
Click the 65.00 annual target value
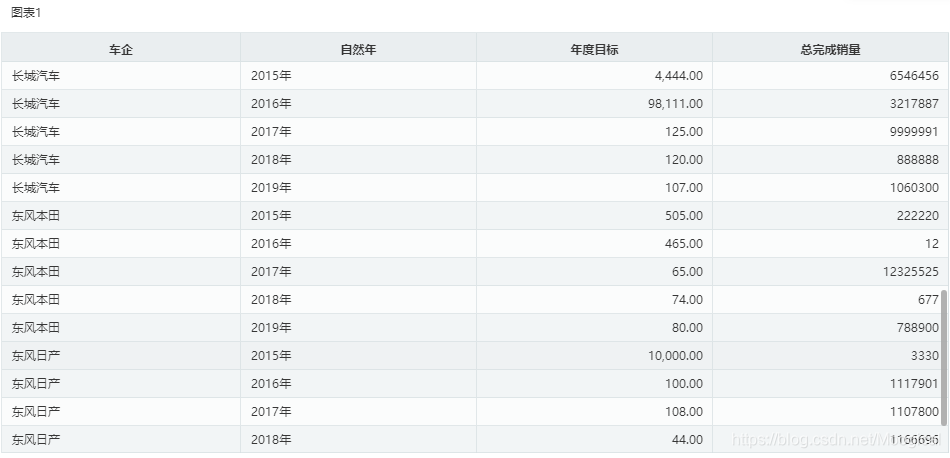[x=690, y=271]
